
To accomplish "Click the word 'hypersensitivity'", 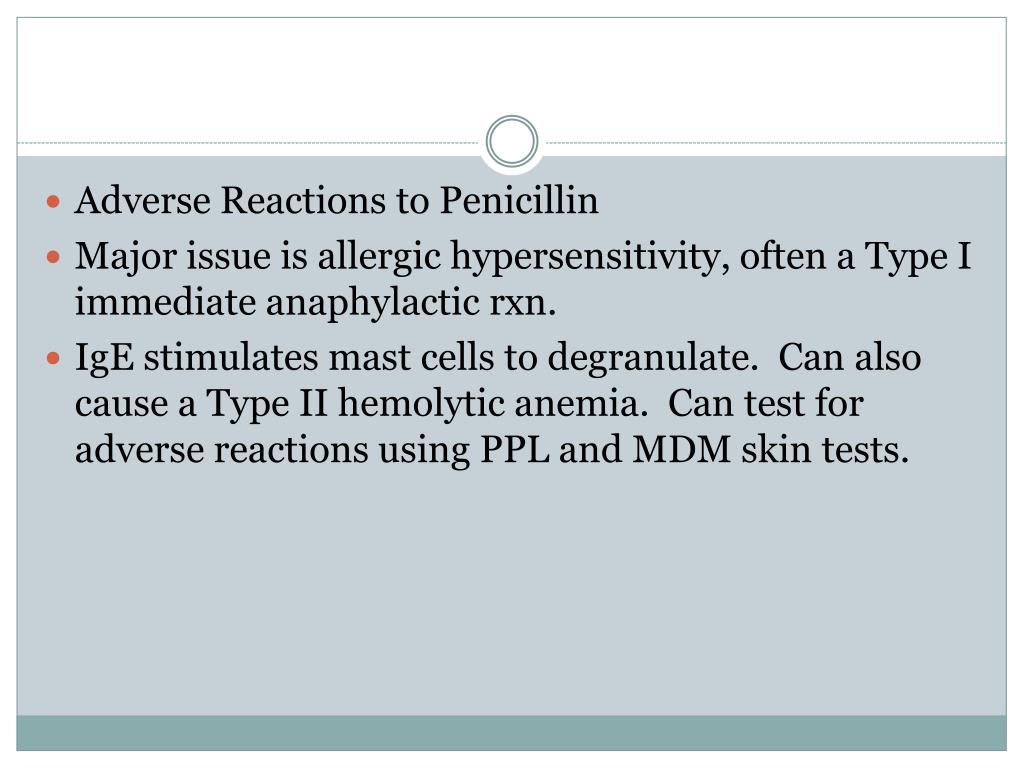I will pyautogui.click(x=589, y=257).
